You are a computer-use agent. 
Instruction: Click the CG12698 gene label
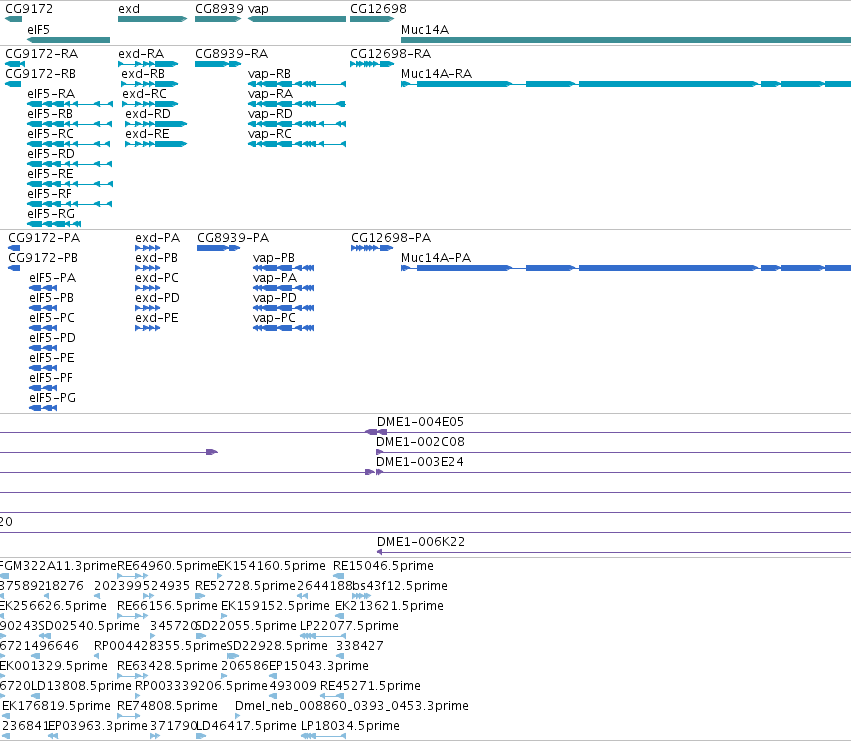(378, 9)
